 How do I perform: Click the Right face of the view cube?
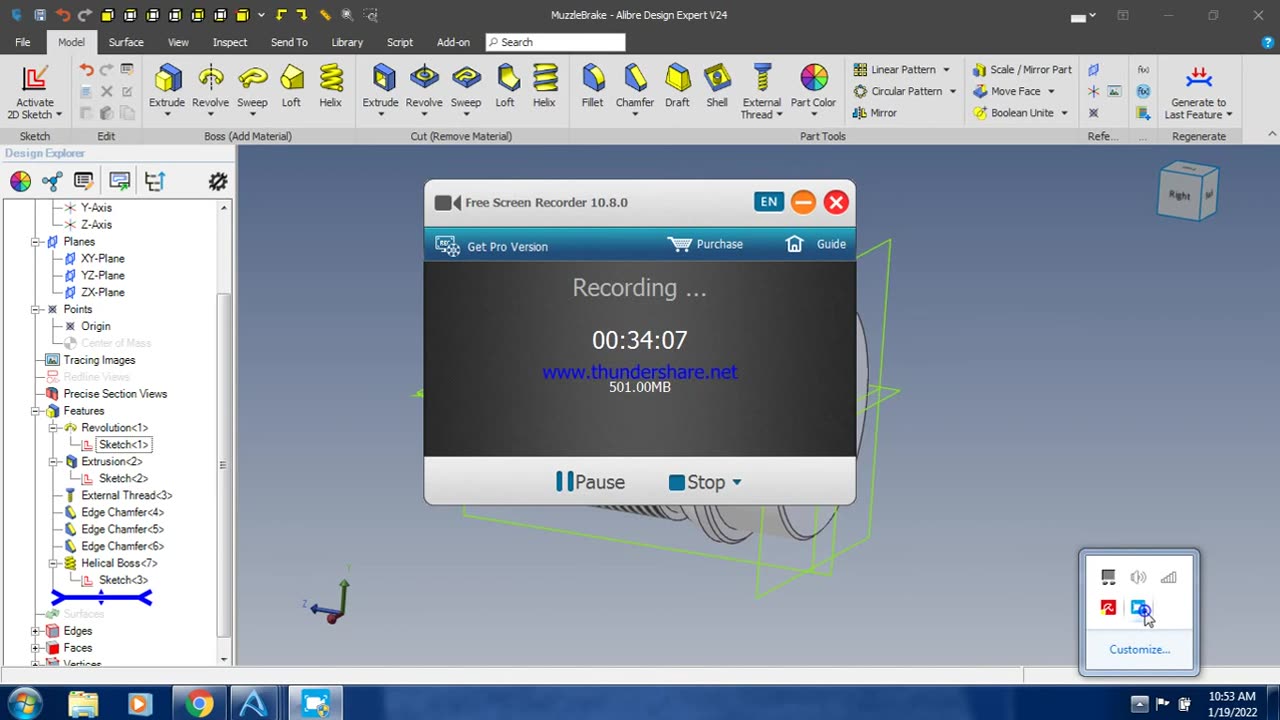[x=1179, y=195]
